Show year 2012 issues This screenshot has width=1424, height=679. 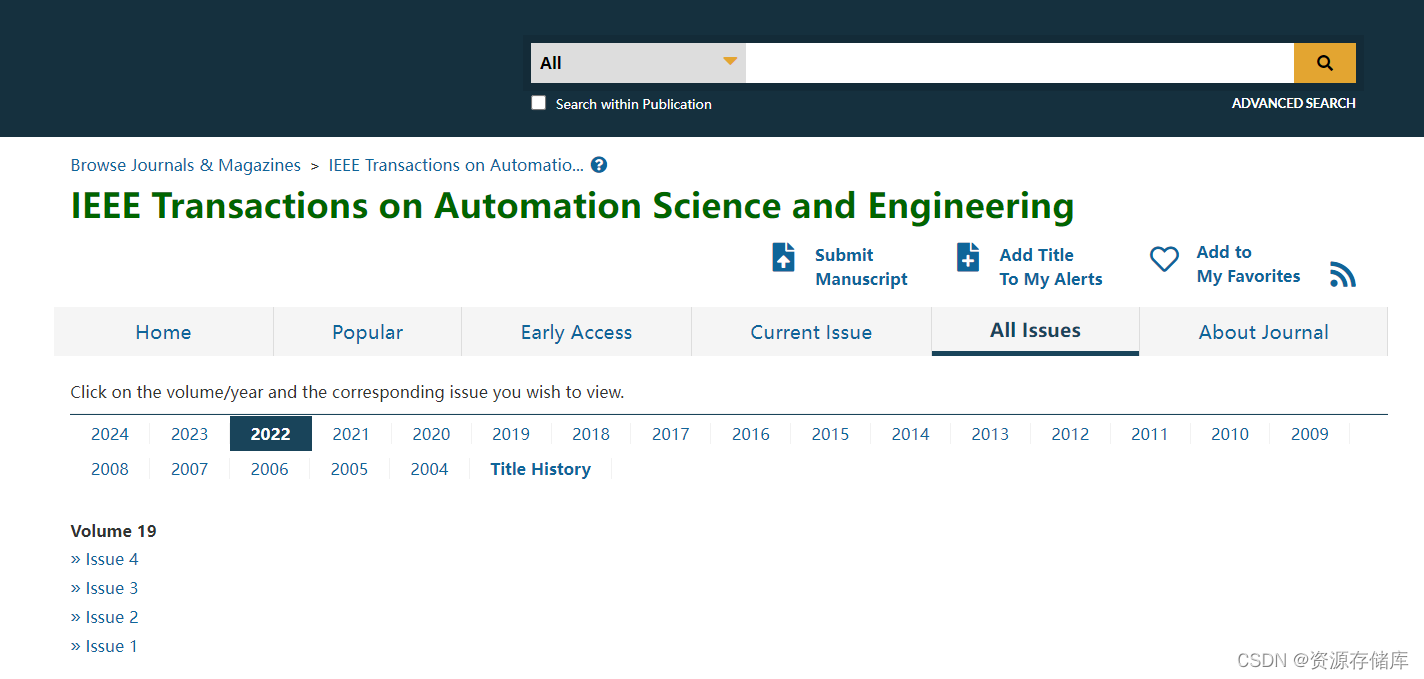[1070, 434]
